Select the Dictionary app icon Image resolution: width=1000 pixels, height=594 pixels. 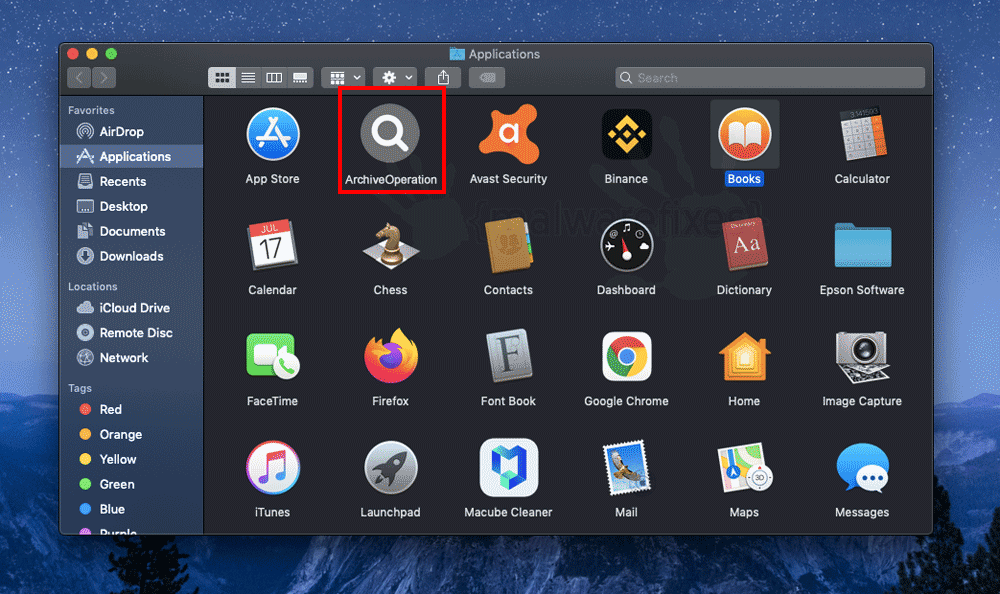[x=744, y=245]
